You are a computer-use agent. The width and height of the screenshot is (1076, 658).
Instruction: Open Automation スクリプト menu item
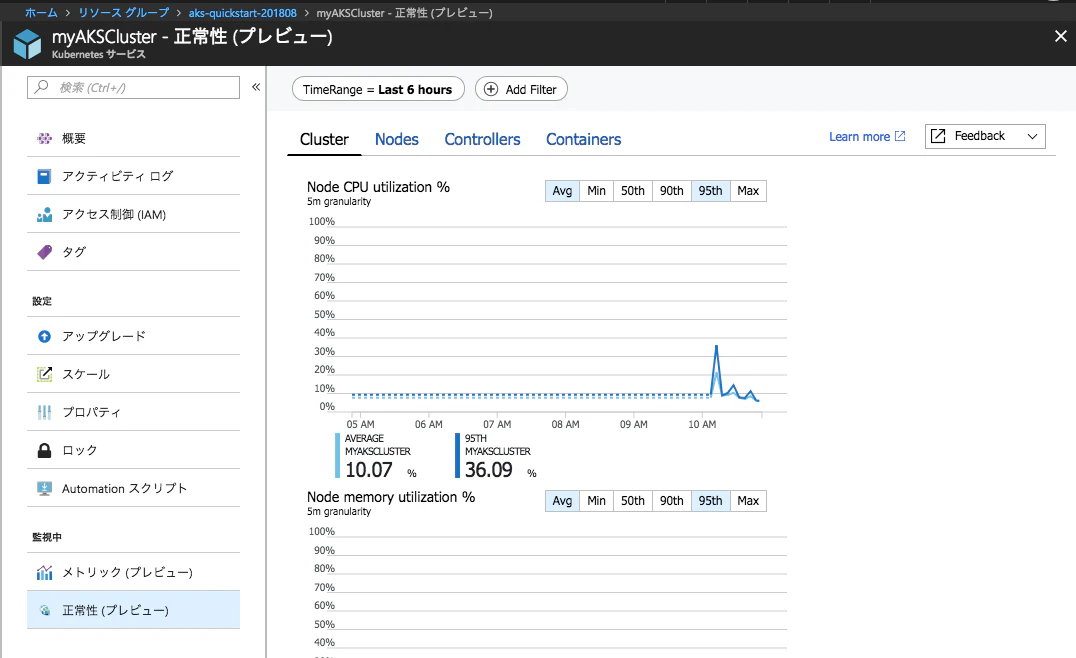click(133, 489)
